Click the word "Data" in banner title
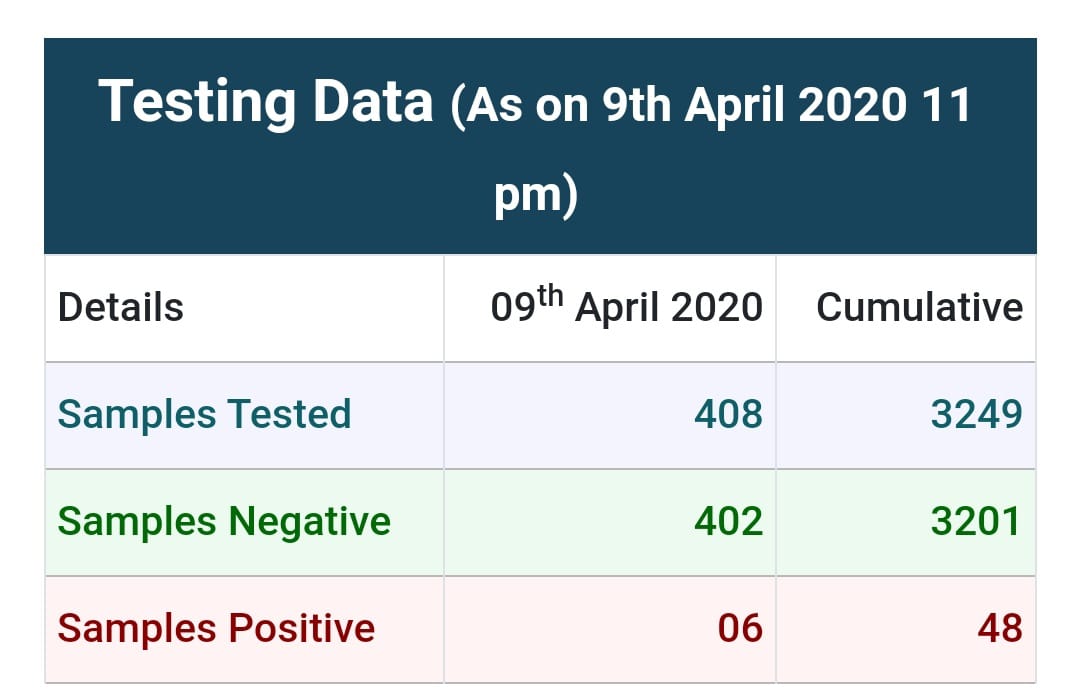The width and height of the screenshot is (1075, 697). pyautogui.click(x=370, y=103)
